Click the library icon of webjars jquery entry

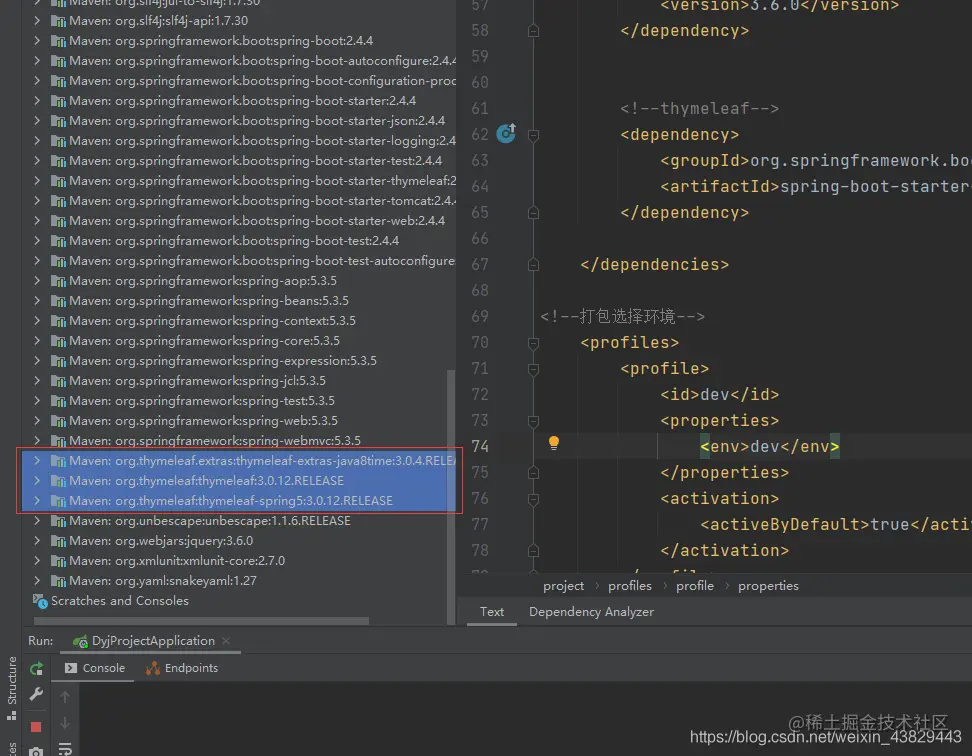[58, 541]
